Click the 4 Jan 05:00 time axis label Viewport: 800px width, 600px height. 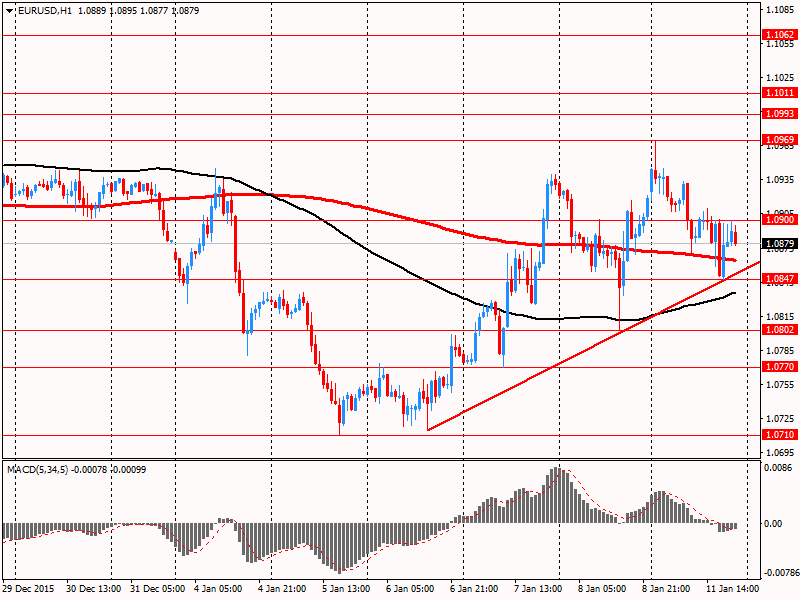[x=218, y=588]
